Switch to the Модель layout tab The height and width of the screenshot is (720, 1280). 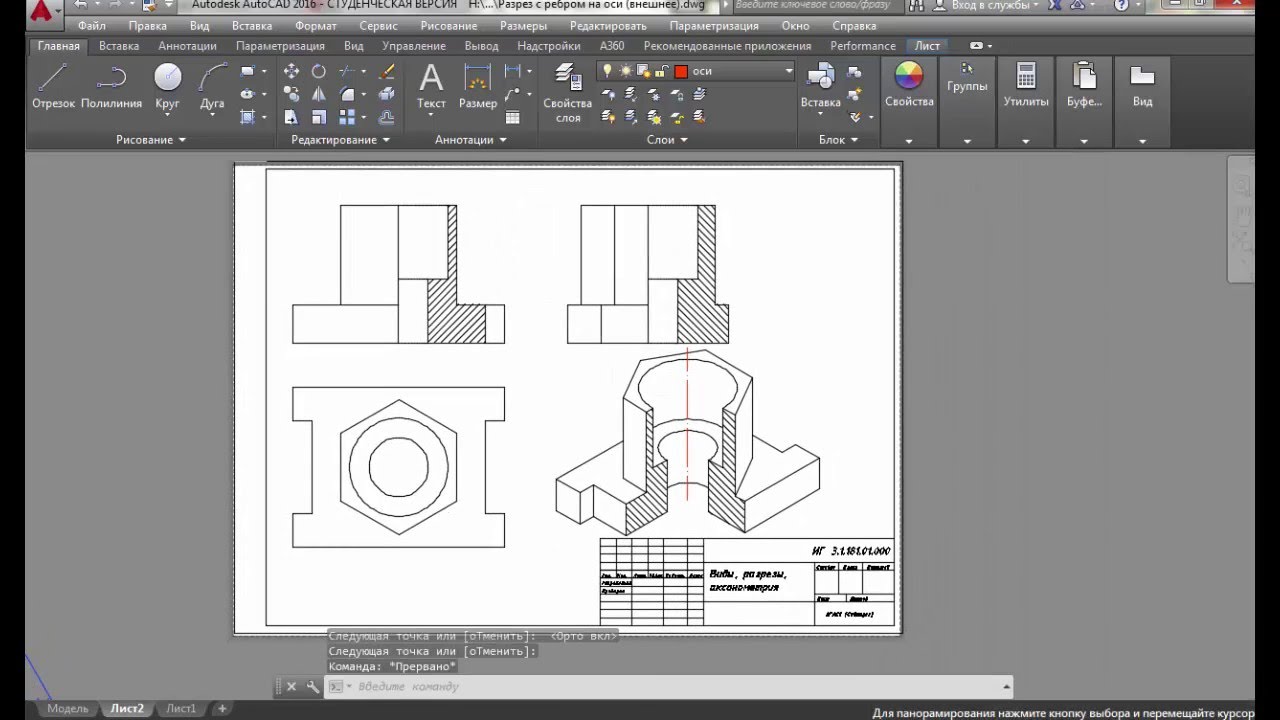click(x=68, y=709)
